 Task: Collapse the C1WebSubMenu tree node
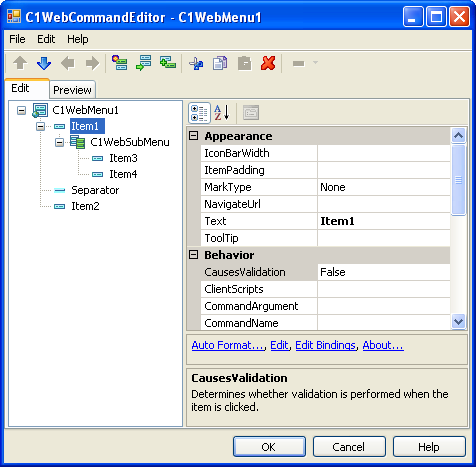(x=59, y=142)
